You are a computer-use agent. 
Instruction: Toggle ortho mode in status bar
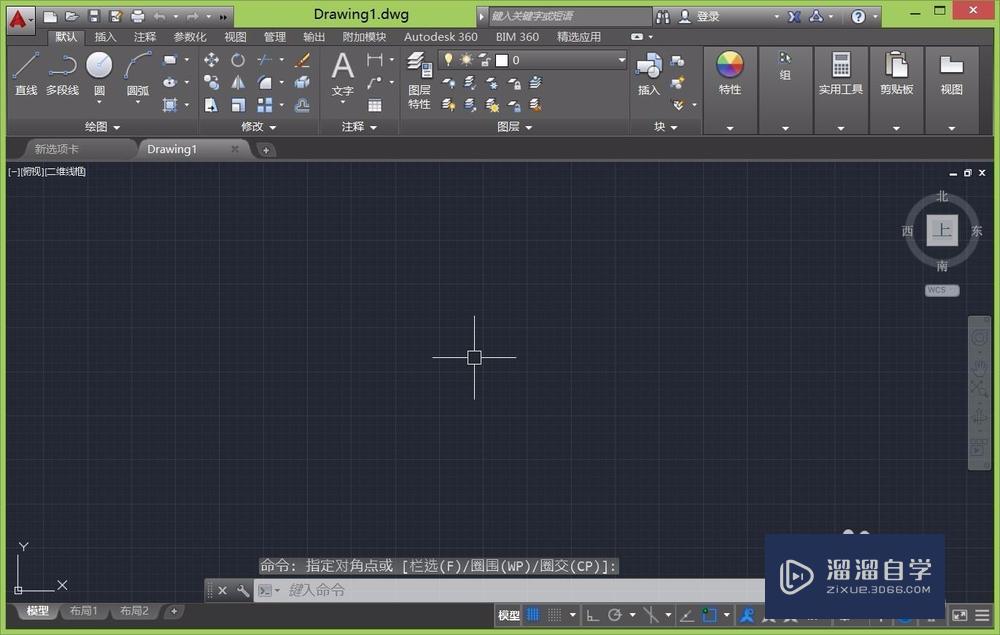[x=593, y=615]
